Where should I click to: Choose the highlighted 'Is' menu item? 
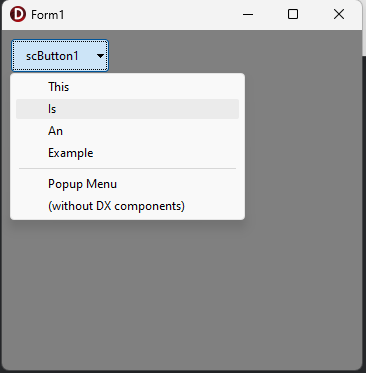click(x=127, y=109)
